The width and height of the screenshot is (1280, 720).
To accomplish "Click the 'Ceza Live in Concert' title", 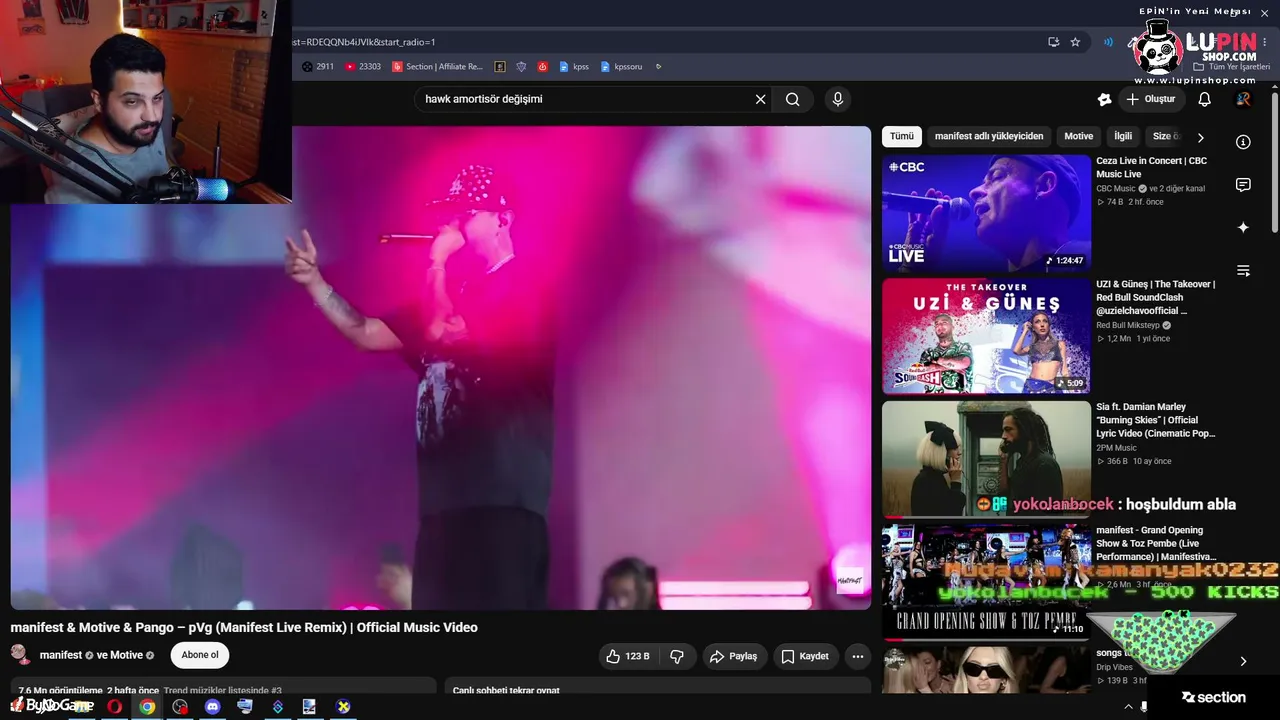I will pos(1151,167).
